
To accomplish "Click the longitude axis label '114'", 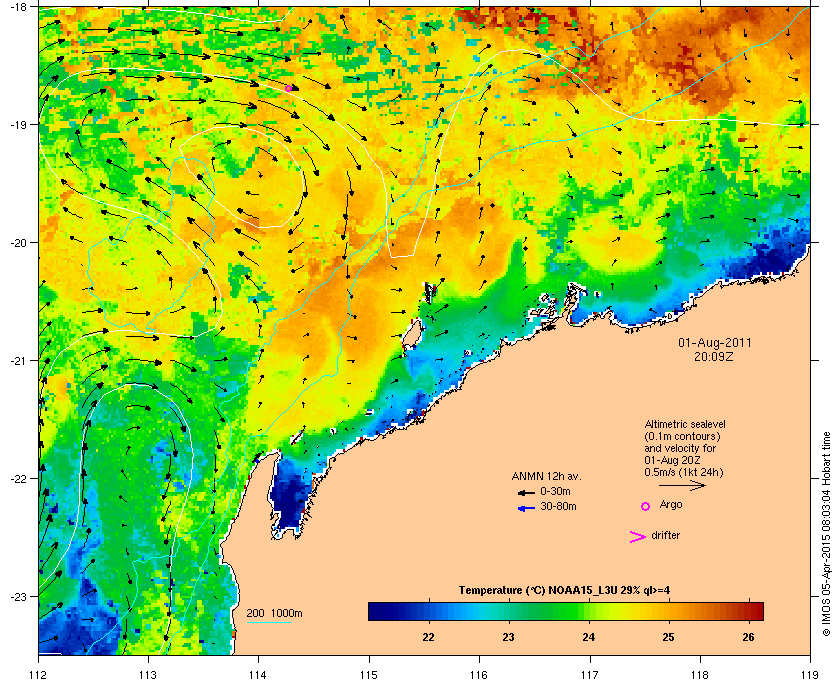I will 258,674.
